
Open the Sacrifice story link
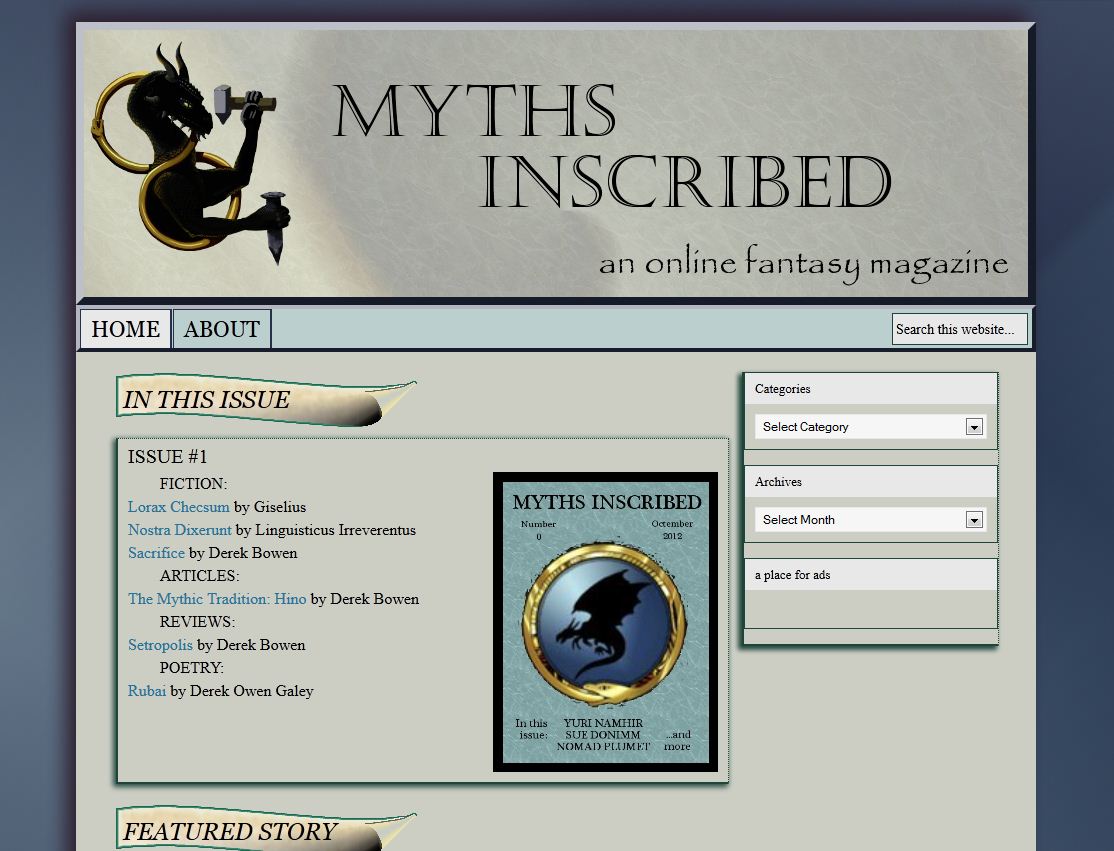[156, 553]
